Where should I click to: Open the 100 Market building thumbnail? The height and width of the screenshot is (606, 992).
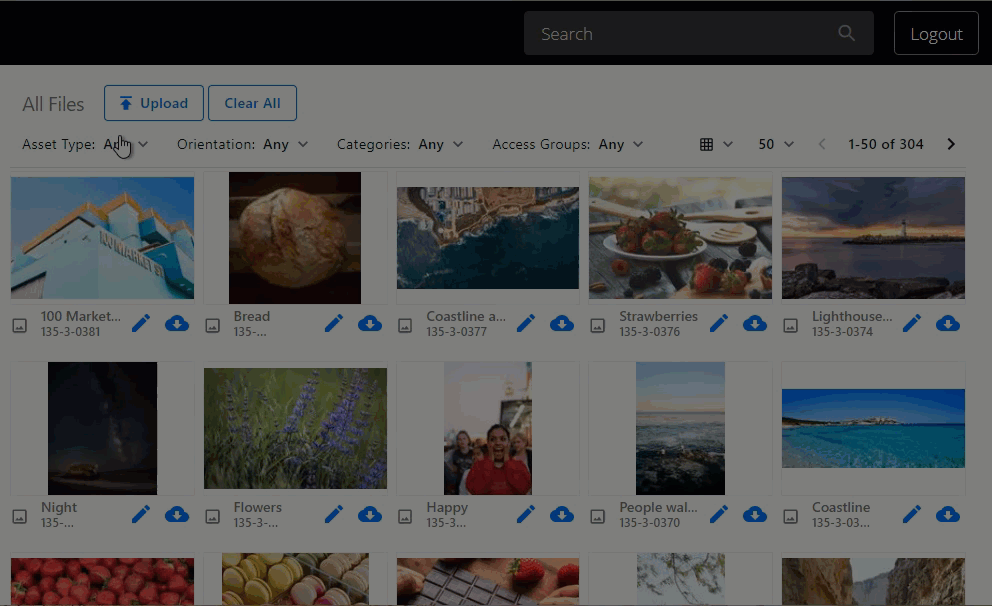click(102, 238)
